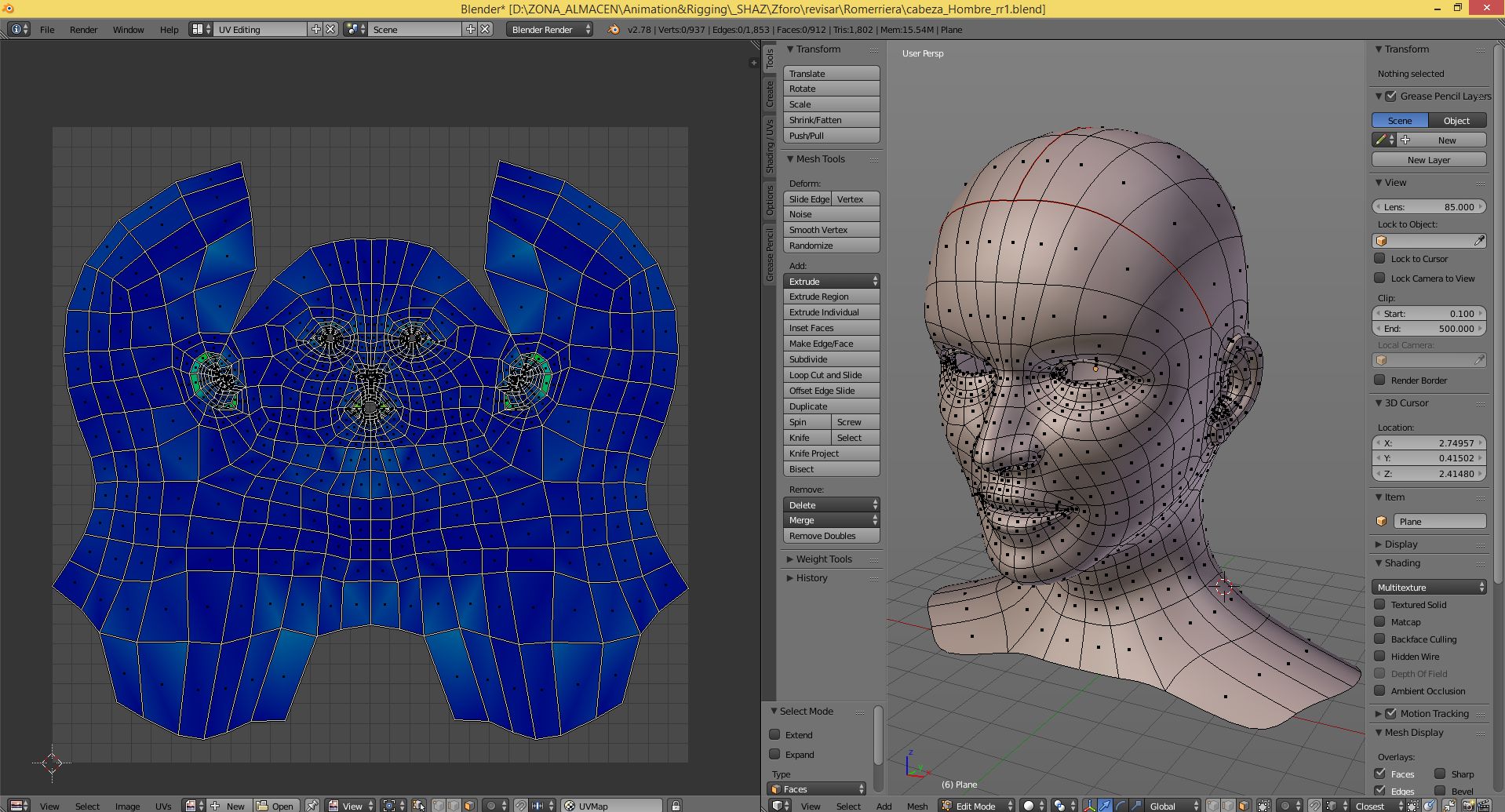
Task: Click the Plane item name field
Action: (1439, 521)
